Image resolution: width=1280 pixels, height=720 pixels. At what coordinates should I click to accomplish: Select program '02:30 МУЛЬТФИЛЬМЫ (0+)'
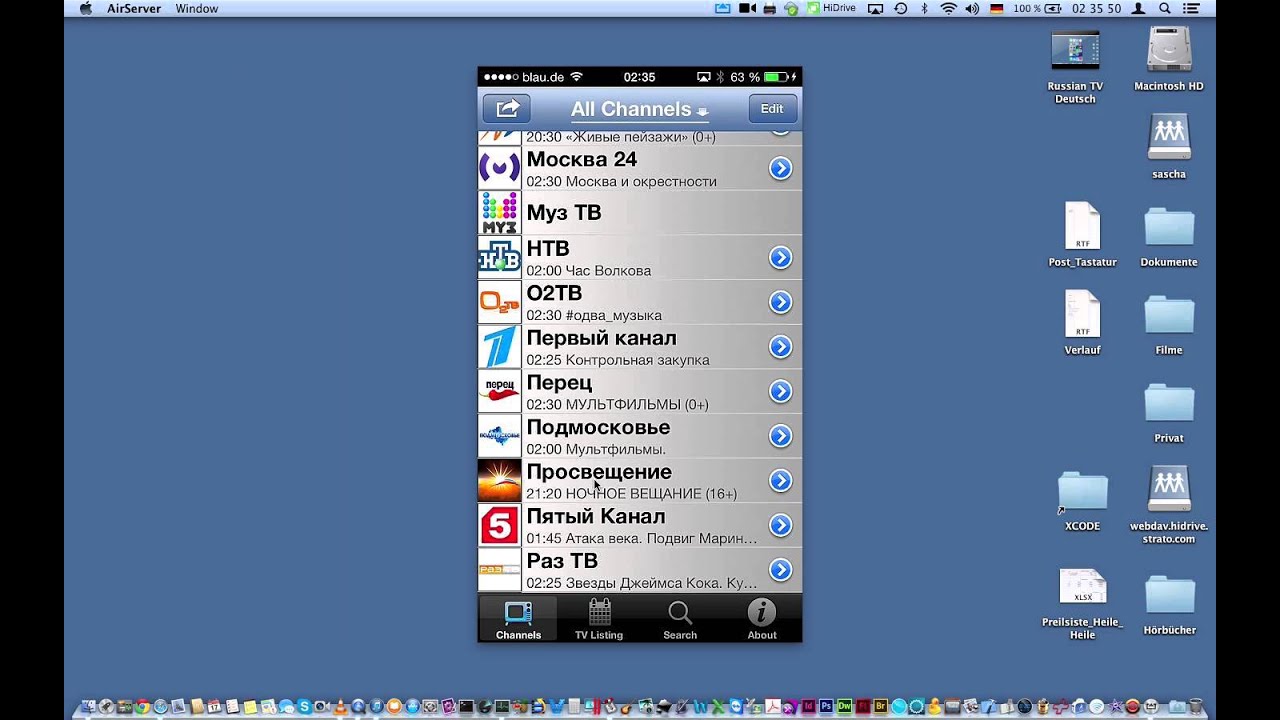[617, 405]
